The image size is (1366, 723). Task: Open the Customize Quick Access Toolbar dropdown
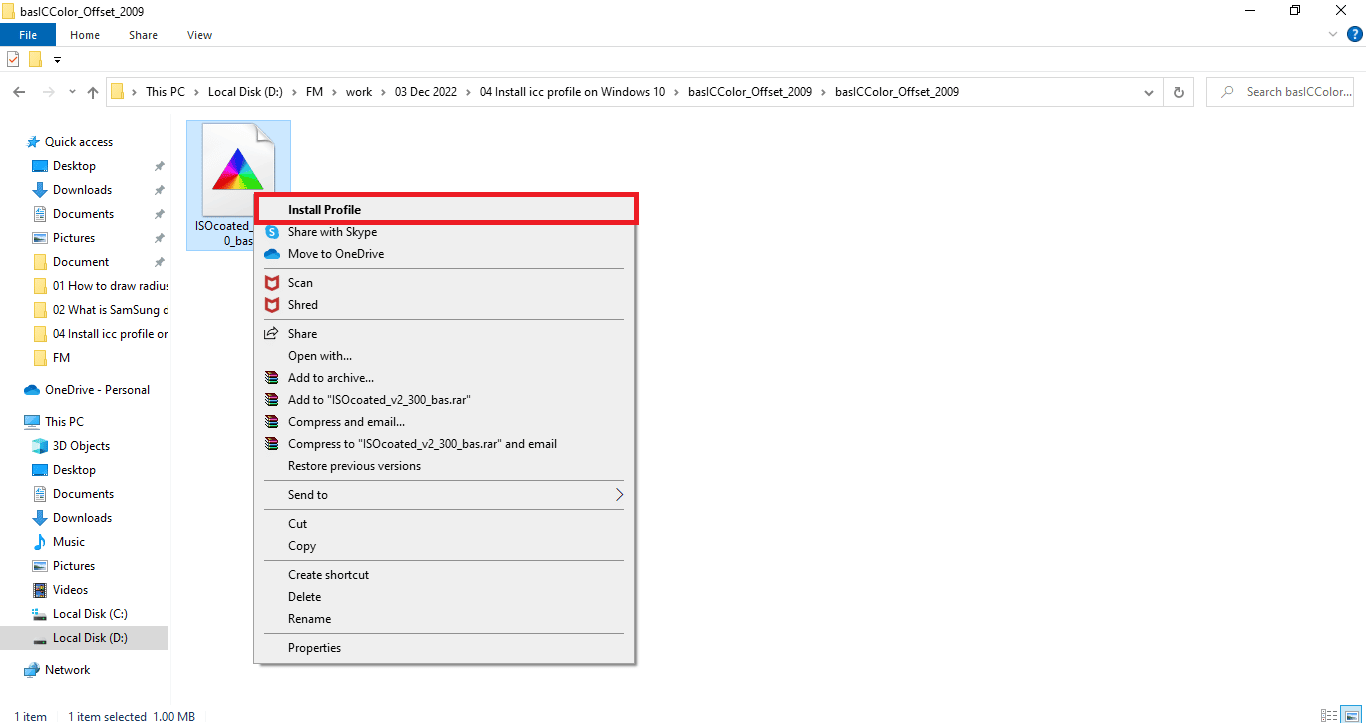[x=57, y=59]
